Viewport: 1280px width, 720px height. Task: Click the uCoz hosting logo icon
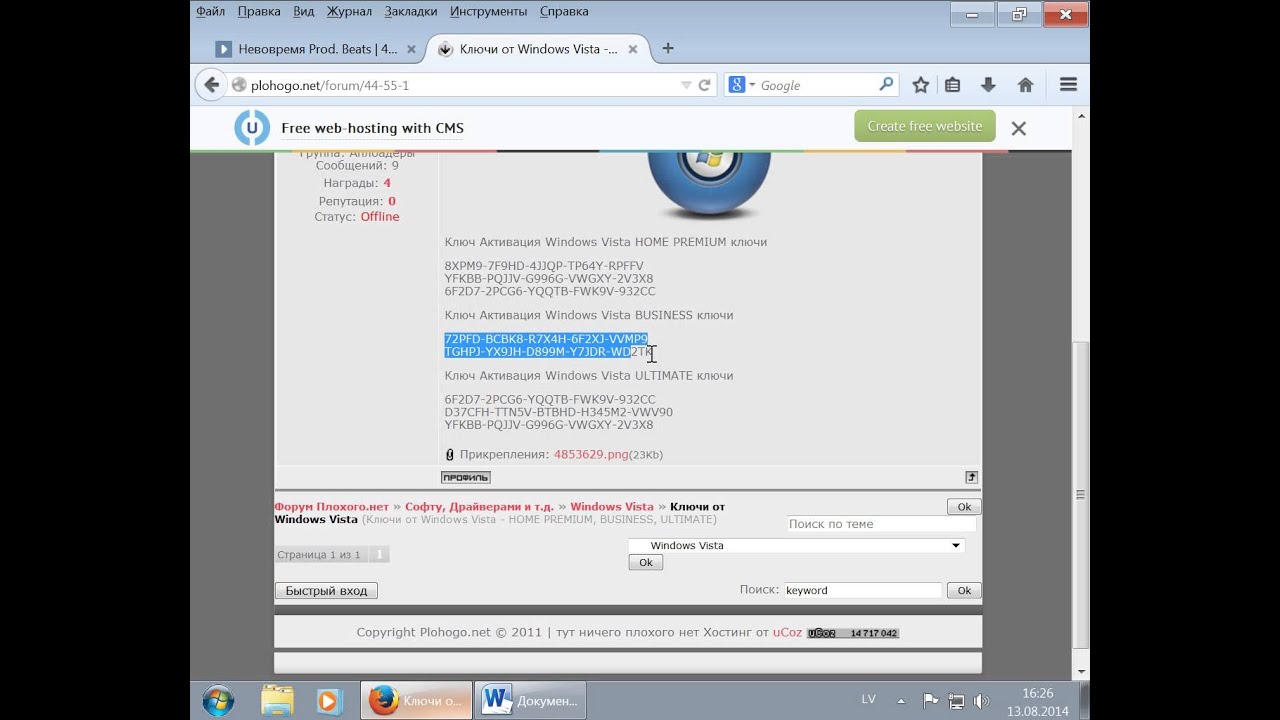point(252,128)
